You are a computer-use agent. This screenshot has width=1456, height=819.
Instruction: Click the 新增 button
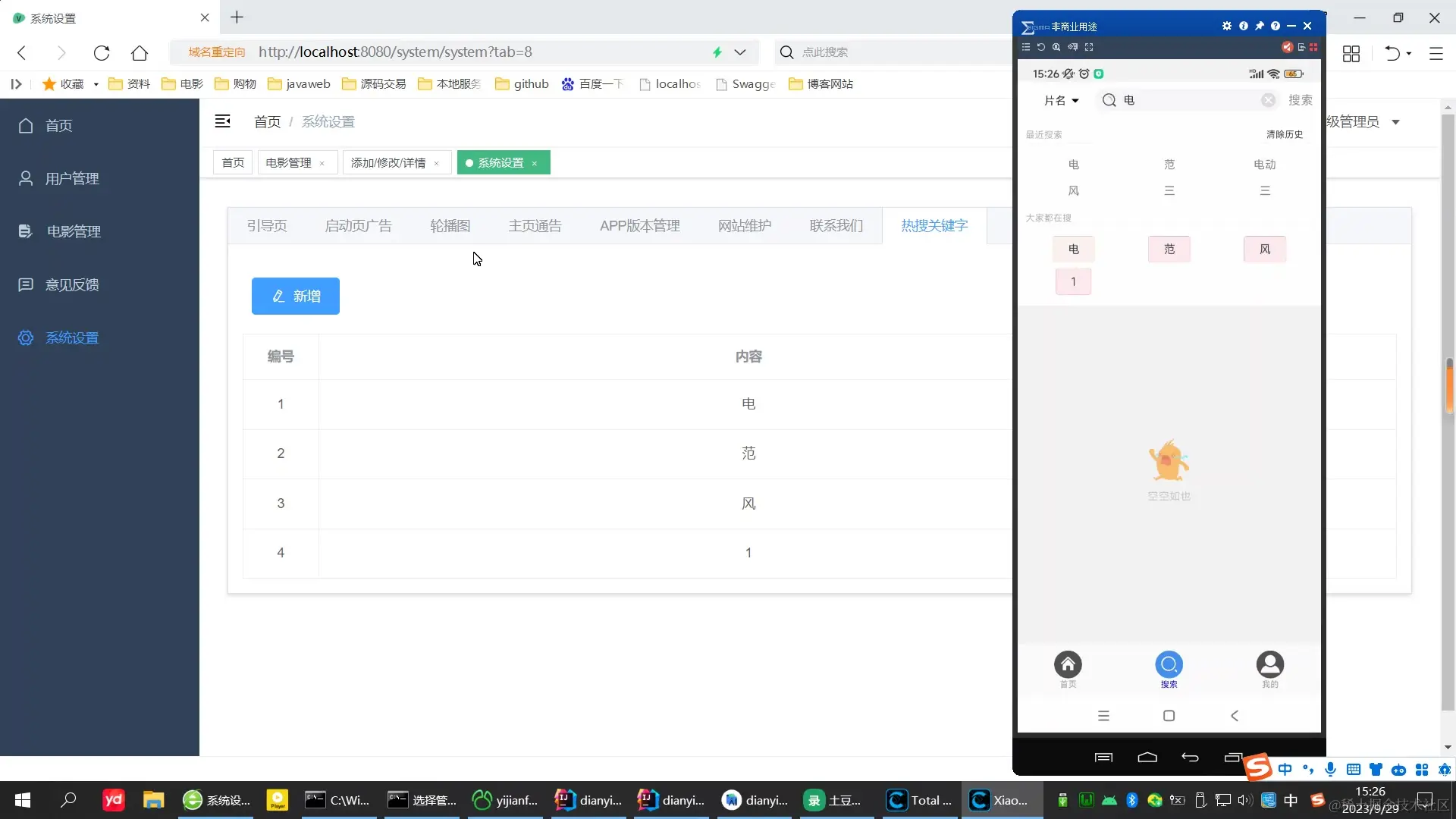pos(295,296)
